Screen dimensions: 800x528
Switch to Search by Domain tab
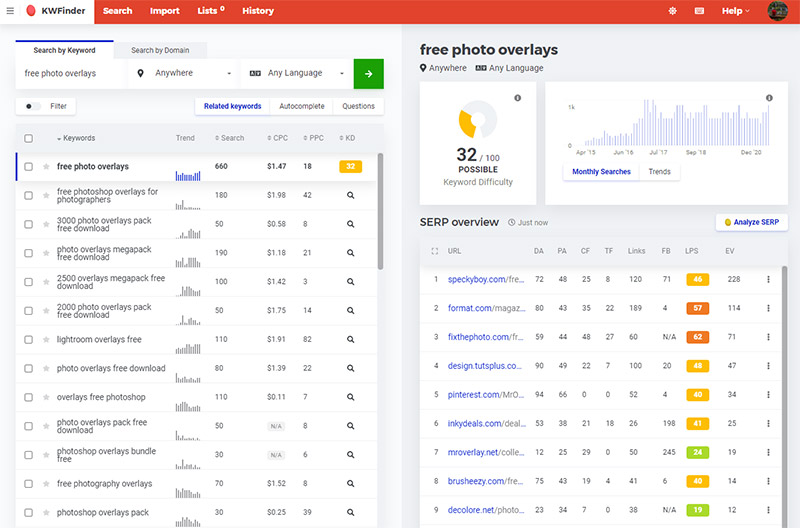(160, 51)
